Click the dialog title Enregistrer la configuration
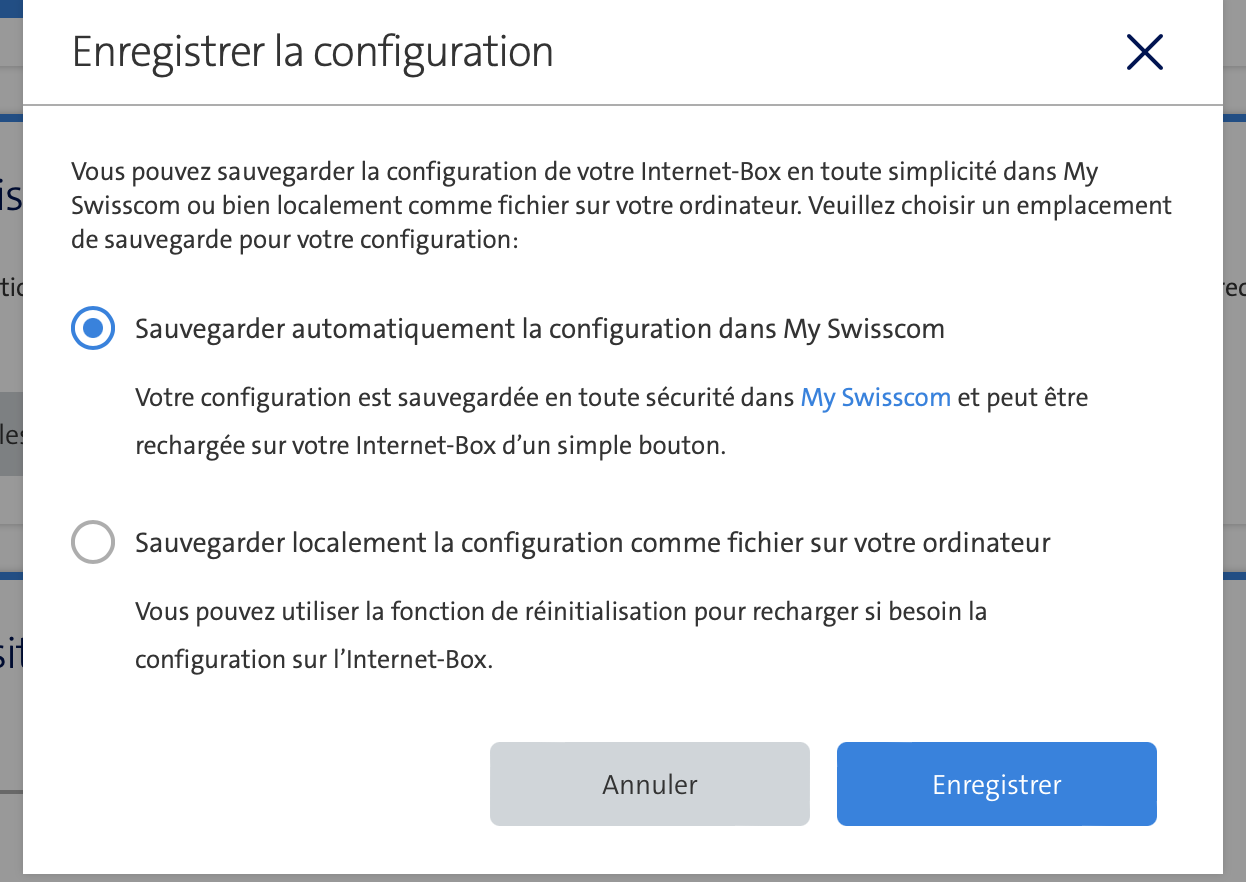Viewport: 1246px width, 882px height. click(x=312, y=52)
